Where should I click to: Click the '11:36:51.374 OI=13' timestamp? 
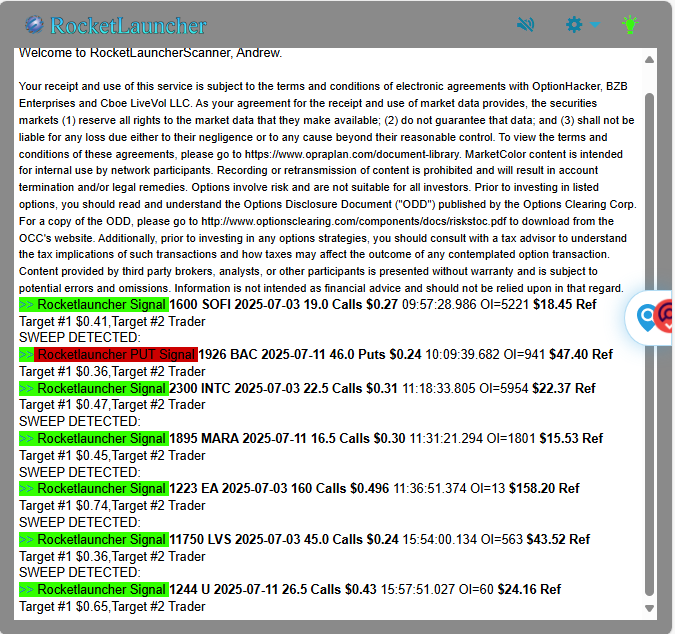click(449, 489)
